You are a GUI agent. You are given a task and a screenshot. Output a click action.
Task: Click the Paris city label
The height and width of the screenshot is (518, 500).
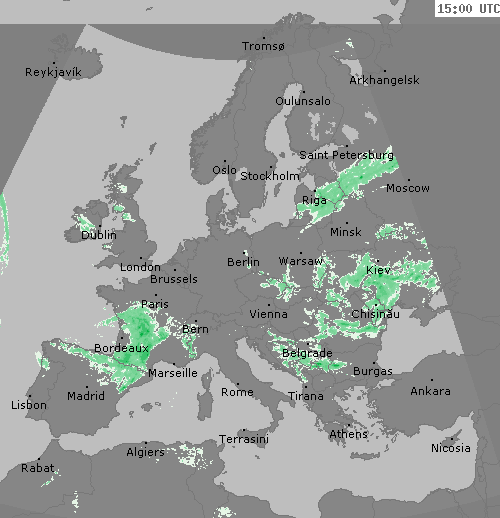(155, 304)
